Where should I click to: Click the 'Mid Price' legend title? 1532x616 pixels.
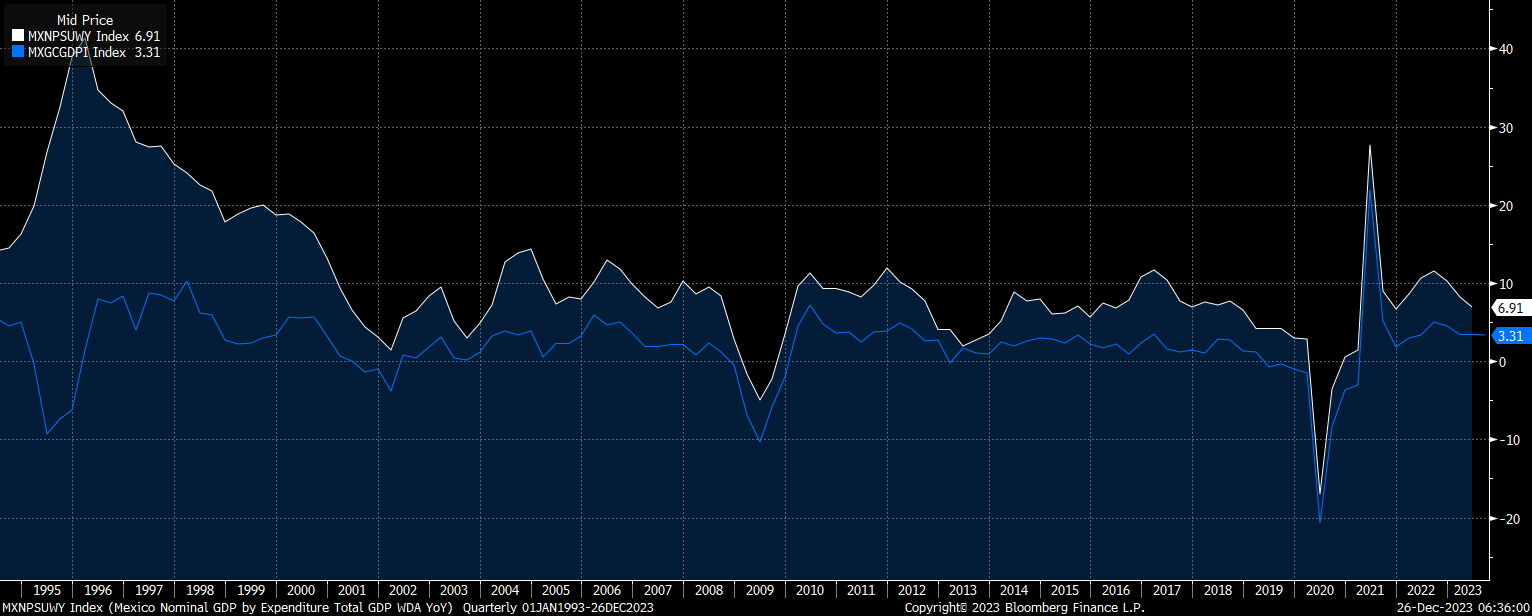click(85, 20)
